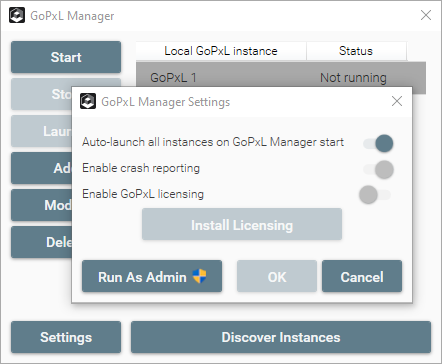Confirm settings with the OK button
442x364 pixels.
[277, 276]
